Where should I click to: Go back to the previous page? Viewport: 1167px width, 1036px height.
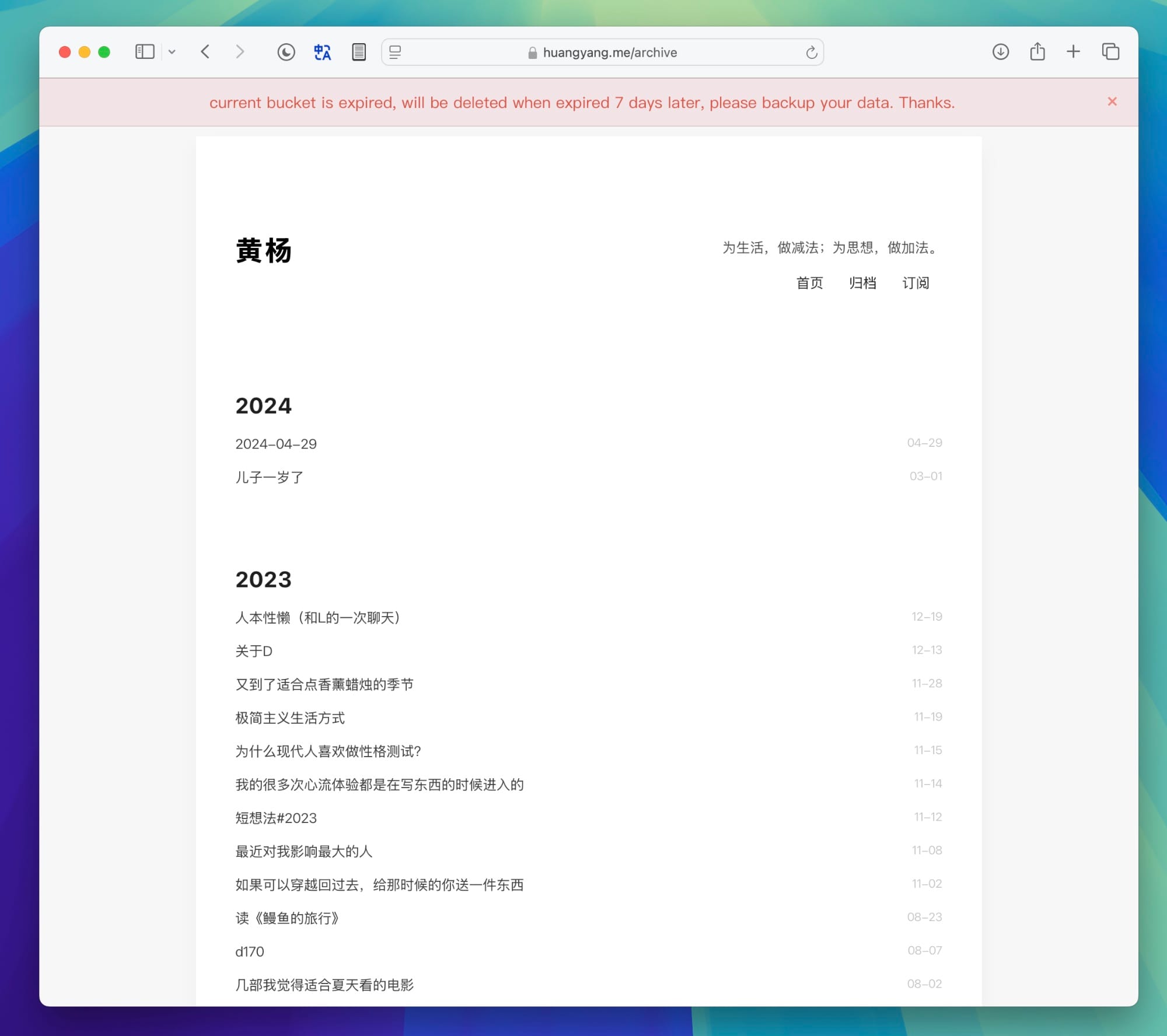[x=205, y=52]
